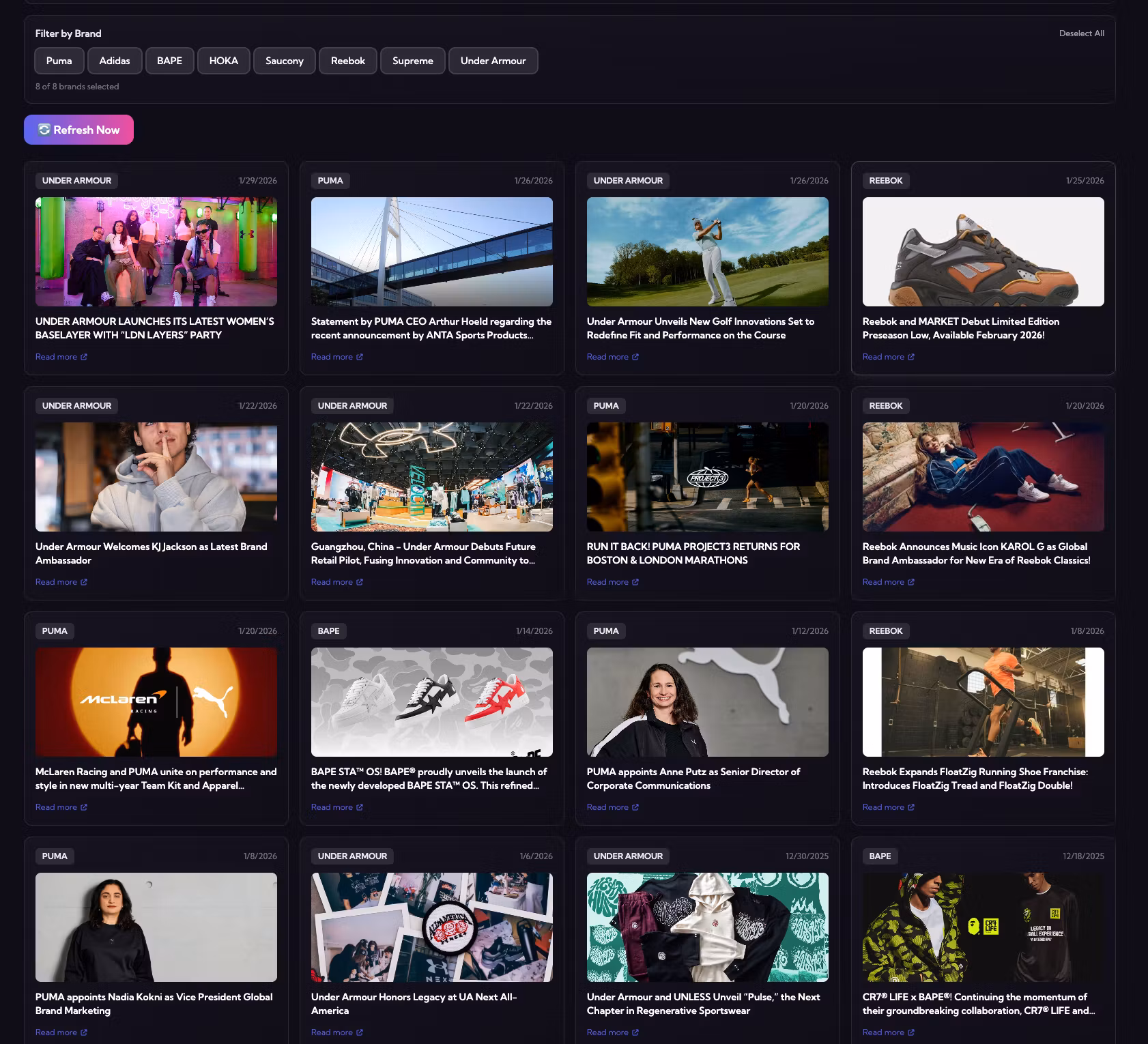
Task: Toggle the HOKA brand filter
Action: click(224, 61)
